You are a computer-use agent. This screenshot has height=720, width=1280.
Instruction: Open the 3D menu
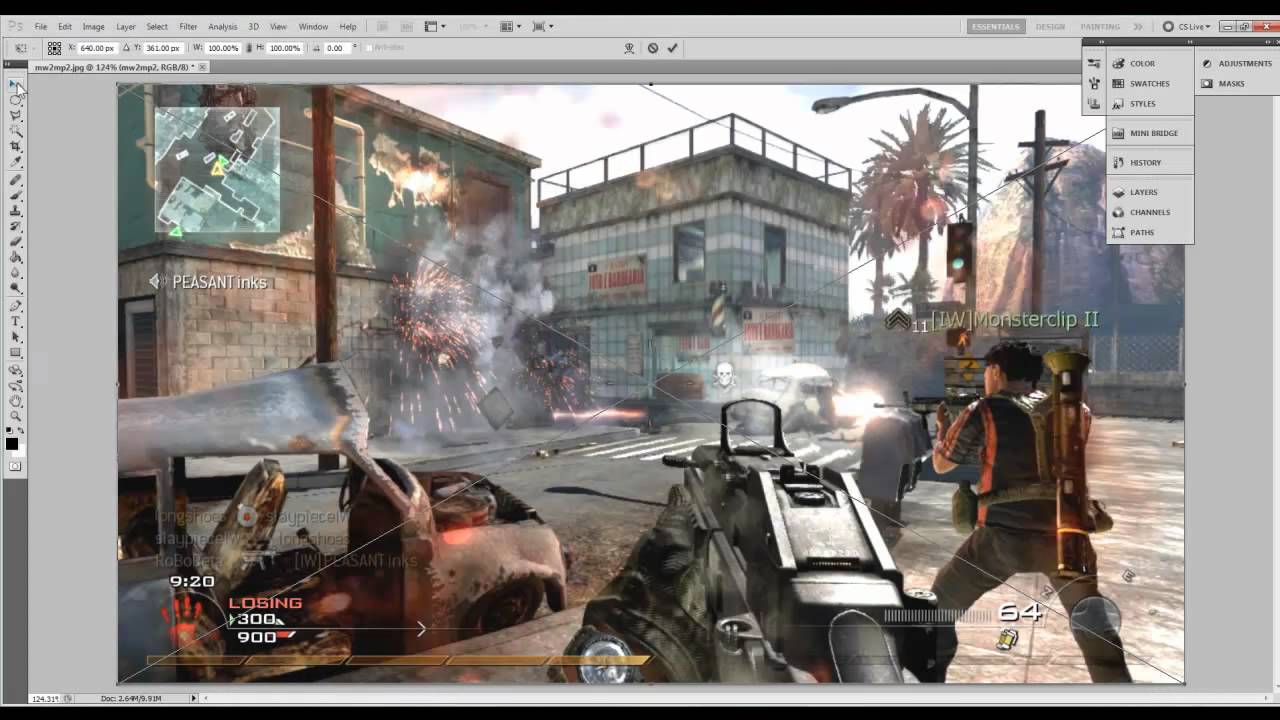tap(254, 27)
